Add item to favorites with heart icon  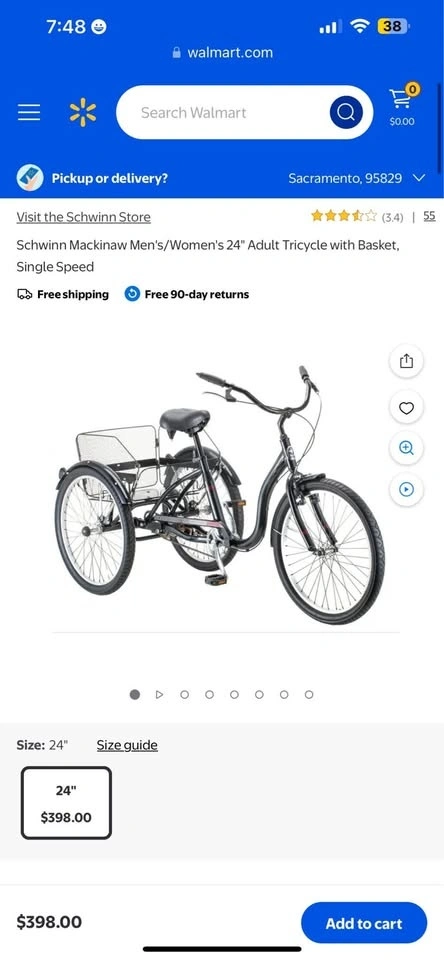407,408
